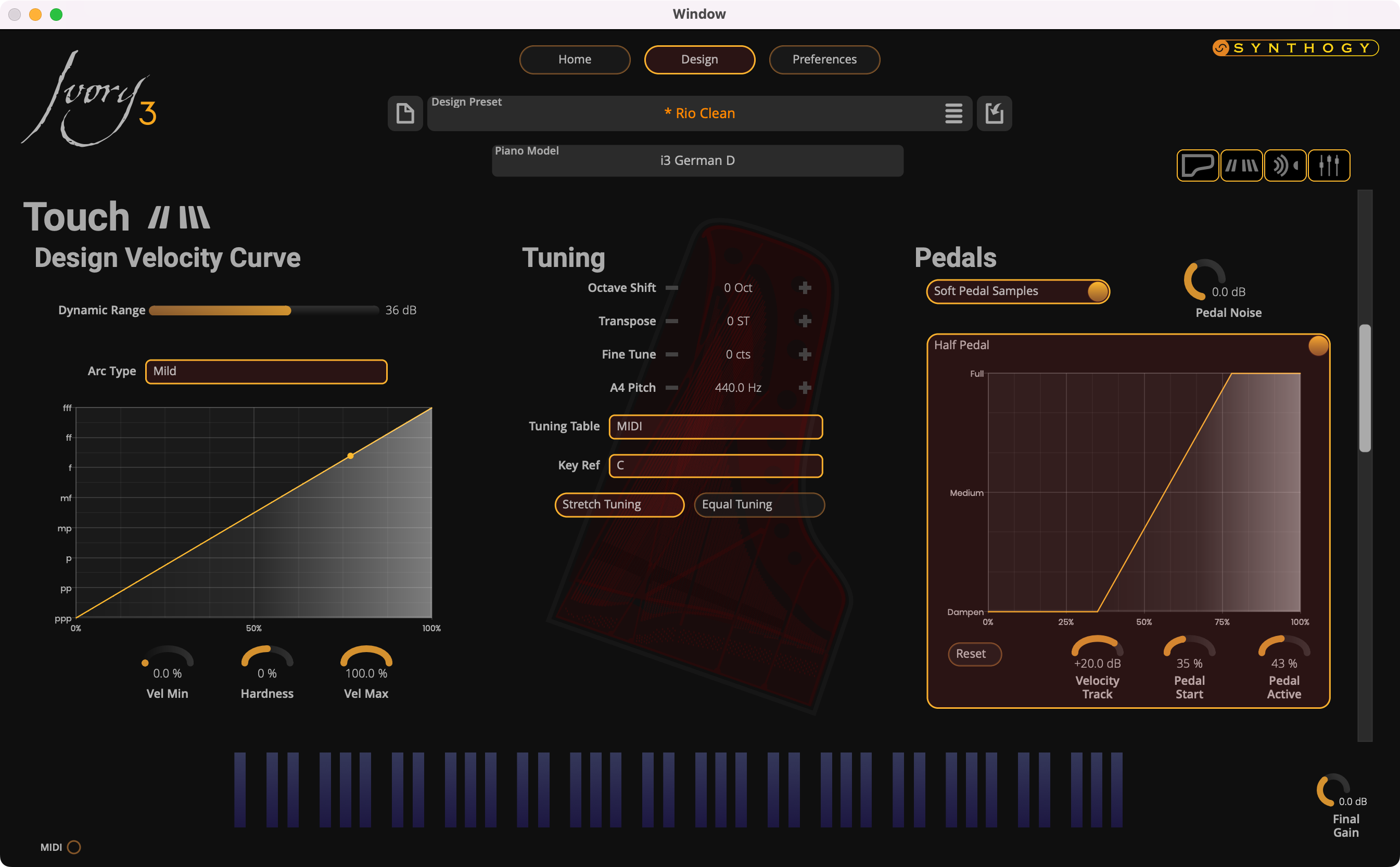Screen dimensions: 1400x867
Task: Raise A4 Pitch with plus button
Action: (x=805, y=388)
